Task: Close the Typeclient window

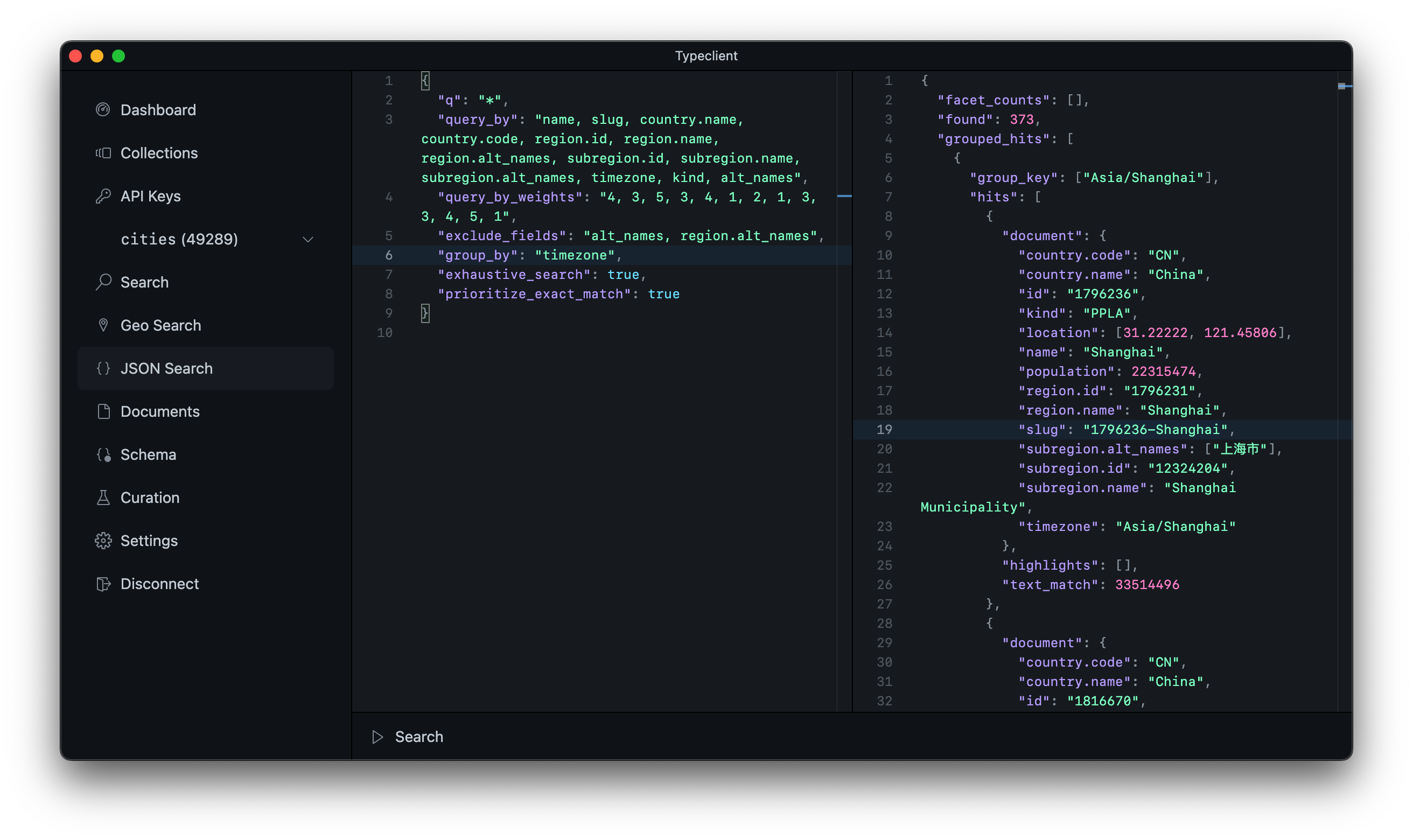Action: 75,56
